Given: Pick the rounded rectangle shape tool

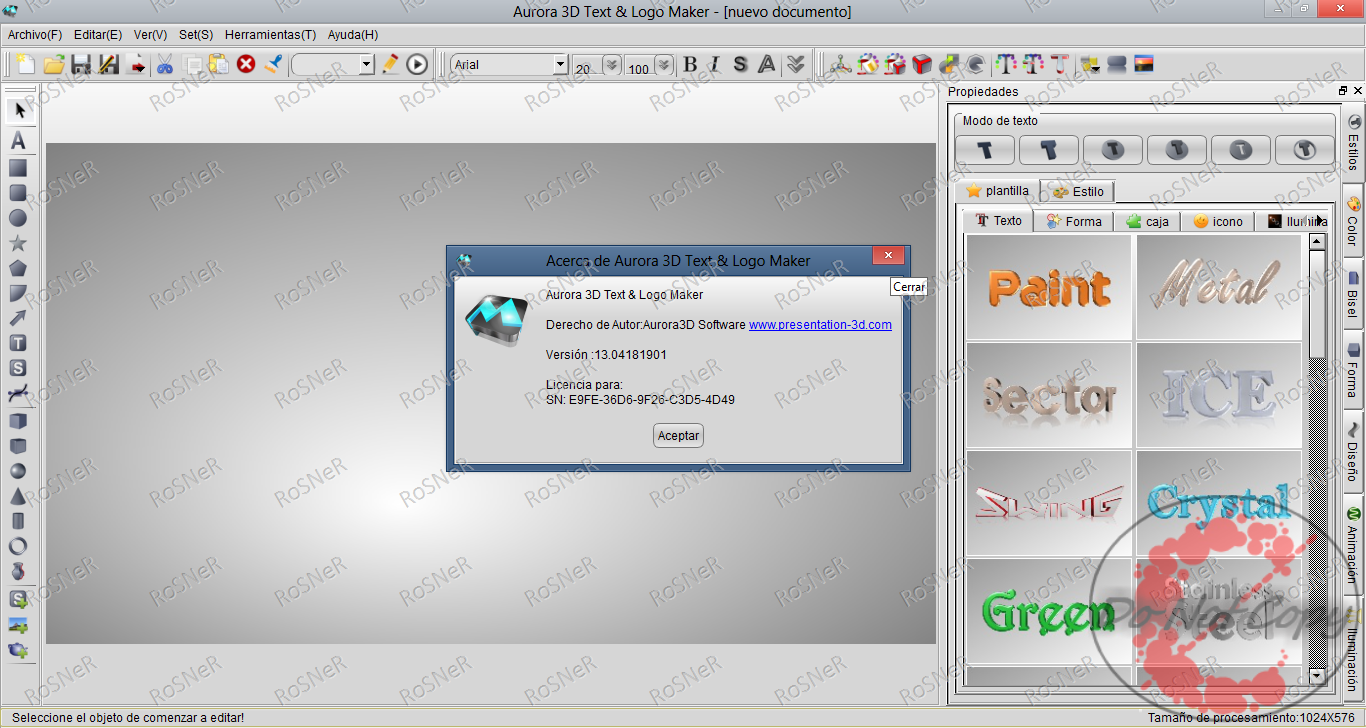Looking at the screenshot, I should pyautogui.click(x=18, y=193).
